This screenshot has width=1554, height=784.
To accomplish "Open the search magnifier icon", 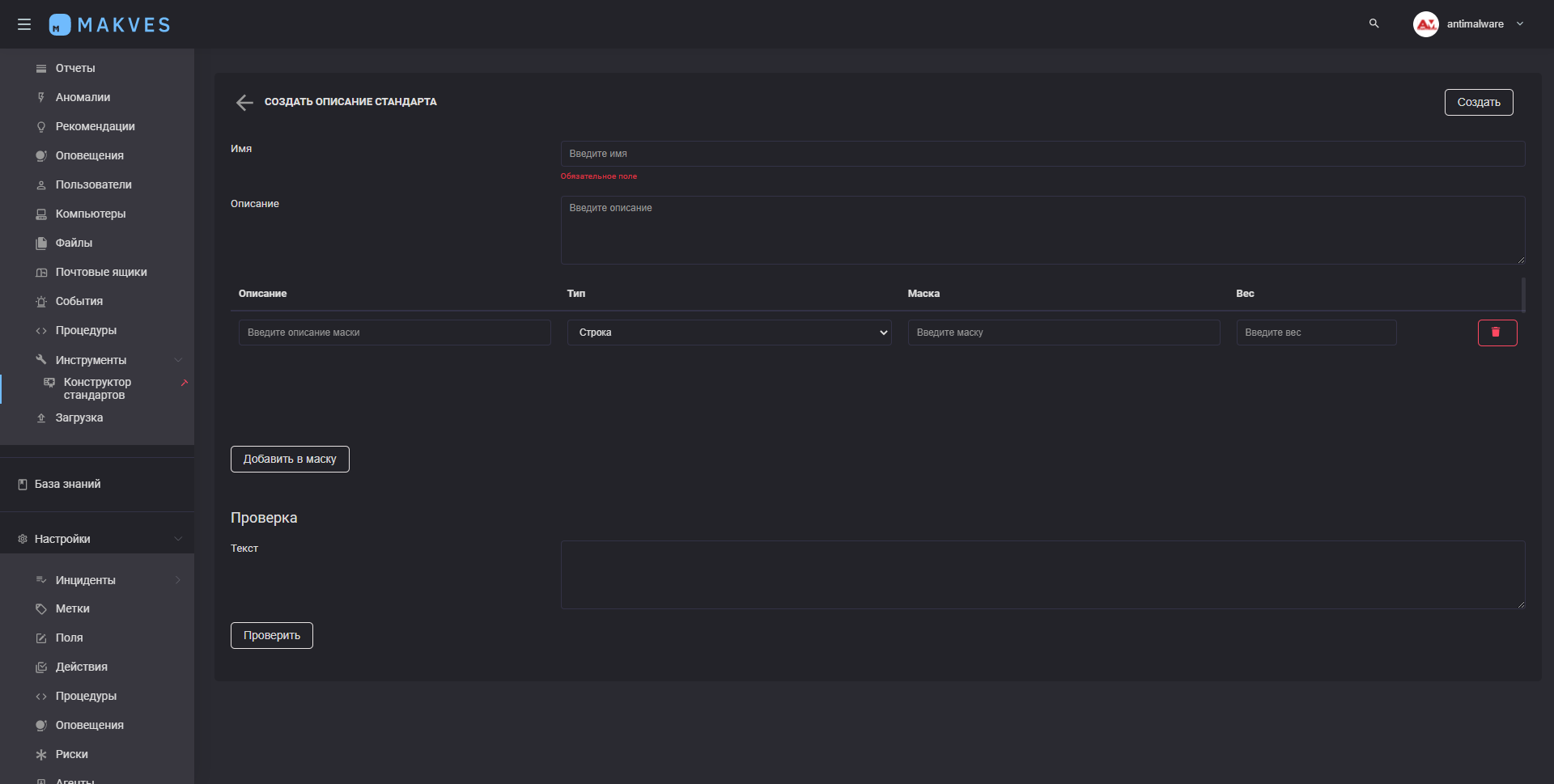I will (x=1374, y=23).
